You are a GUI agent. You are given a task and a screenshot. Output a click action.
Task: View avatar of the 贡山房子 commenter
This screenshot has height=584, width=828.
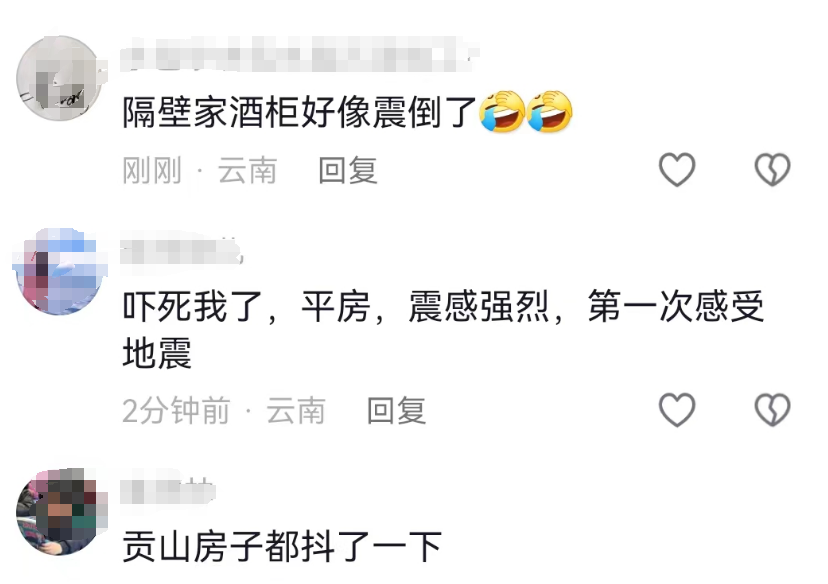tap(59, 512)
